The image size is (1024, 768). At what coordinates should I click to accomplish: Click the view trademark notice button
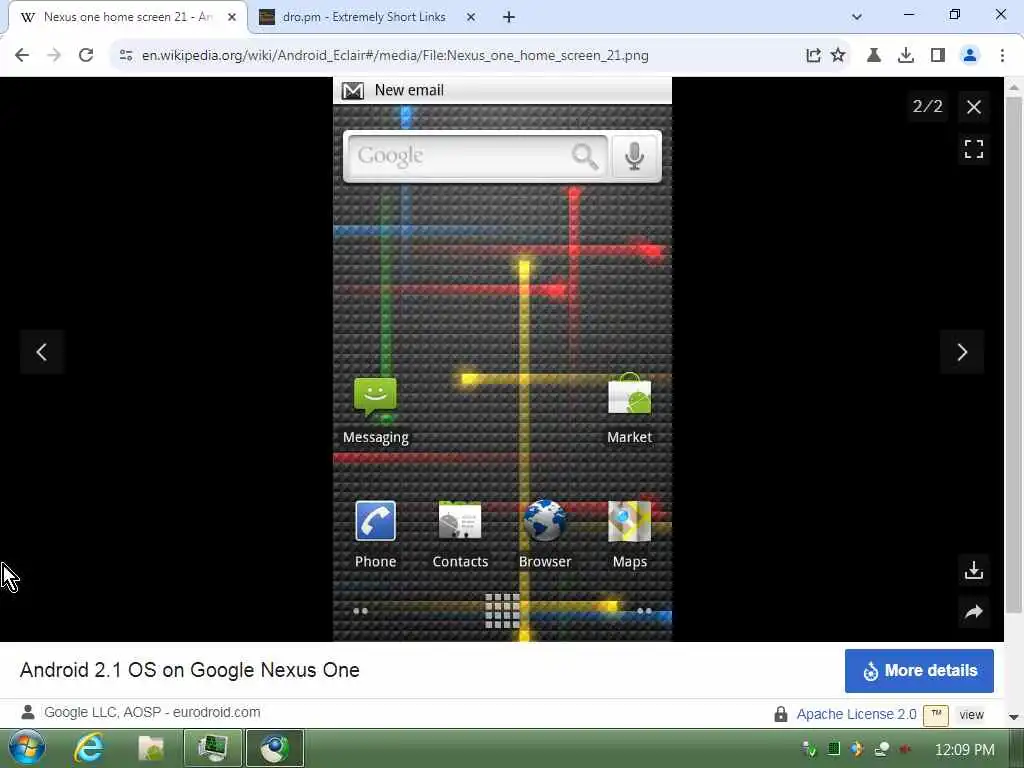971,714
